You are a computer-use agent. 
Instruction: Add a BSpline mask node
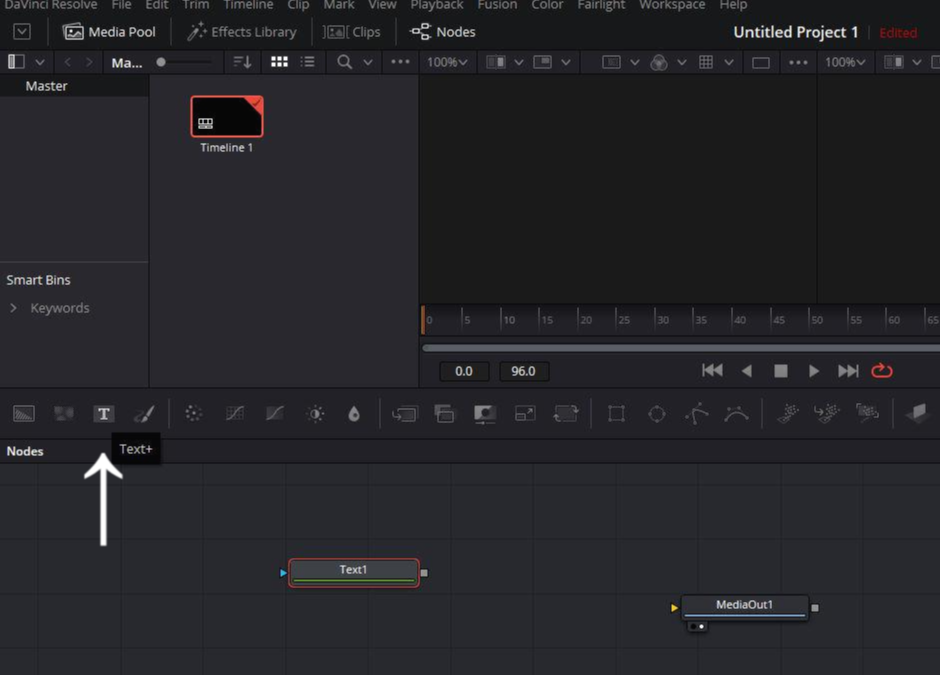(736, 414)
